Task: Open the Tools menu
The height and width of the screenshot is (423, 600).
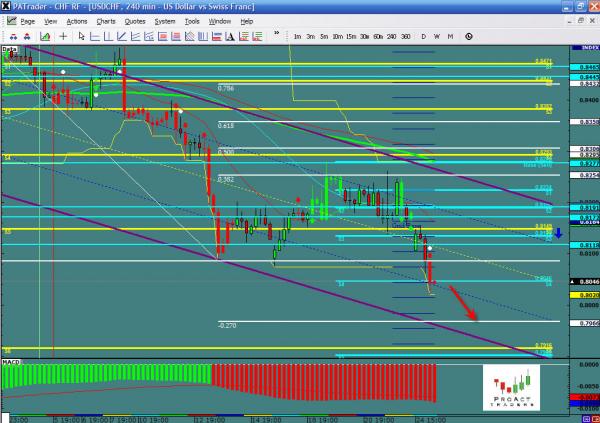Action: tap(190, 20)
